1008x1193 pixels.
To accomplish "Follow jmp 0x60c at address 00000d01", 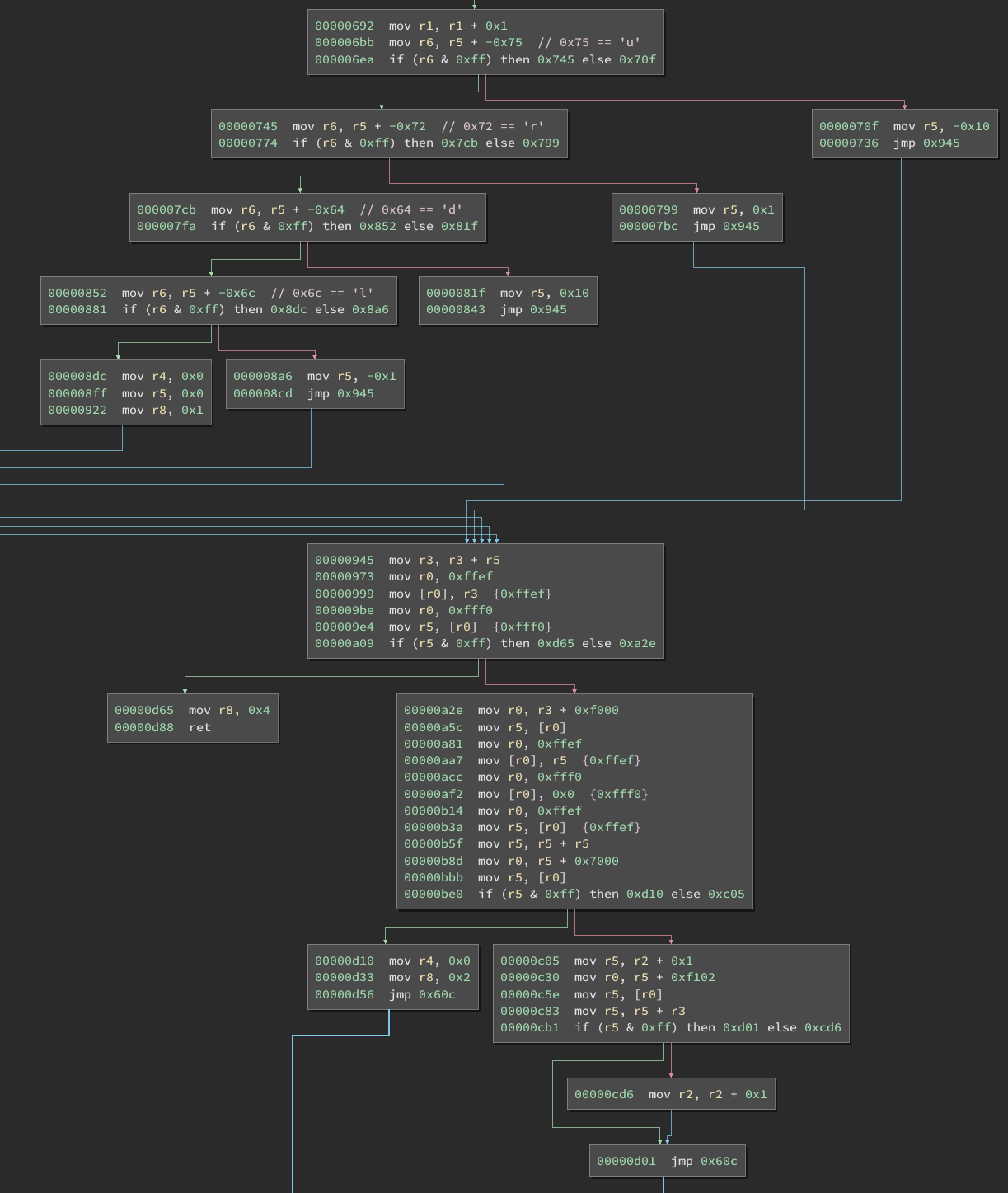I will (x=704, y=1161).
